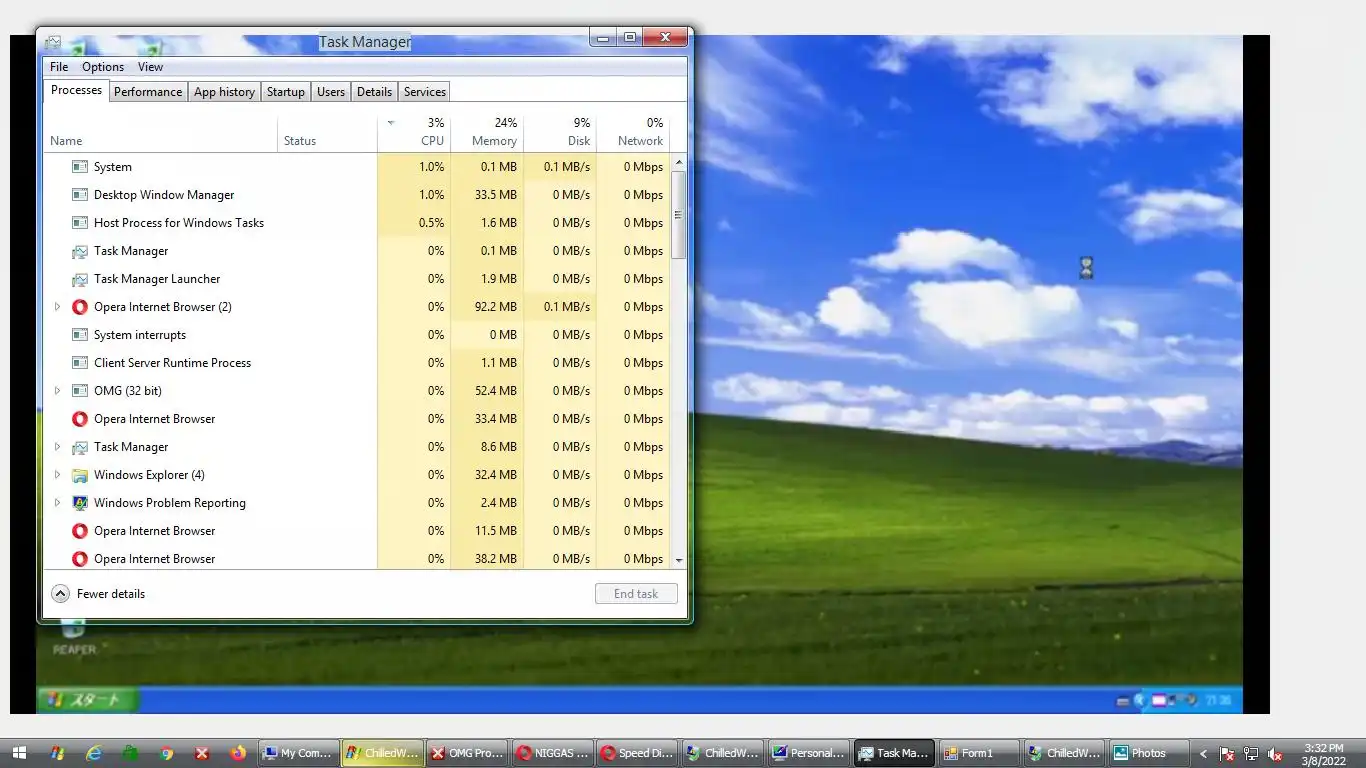Click the Task Manager Launcher process icon
This screenshot has width=1366, height=768.
point(80,279)
